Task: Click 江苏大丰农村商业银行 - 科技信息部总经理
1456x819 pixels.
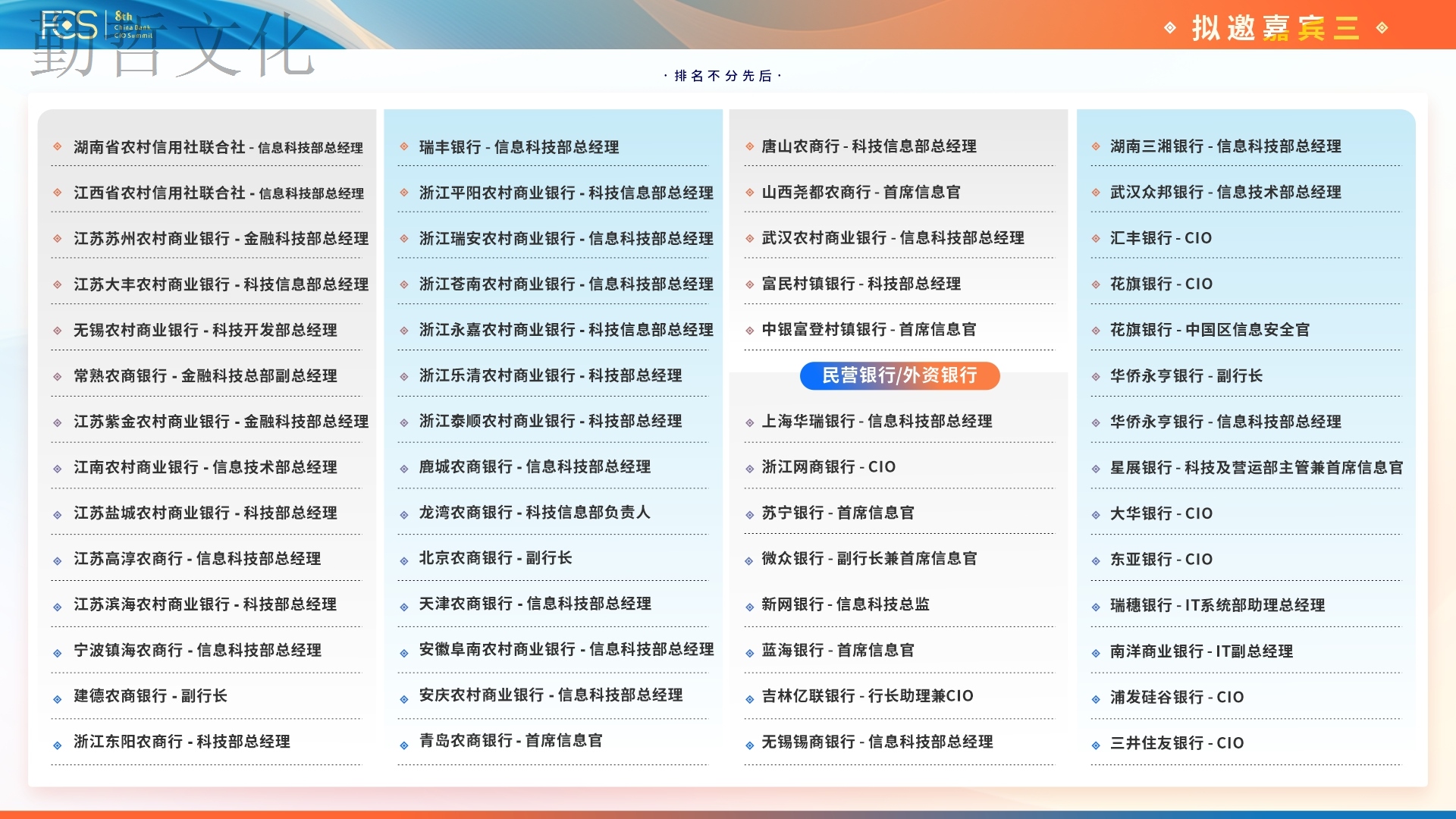Action: point(221,284)
